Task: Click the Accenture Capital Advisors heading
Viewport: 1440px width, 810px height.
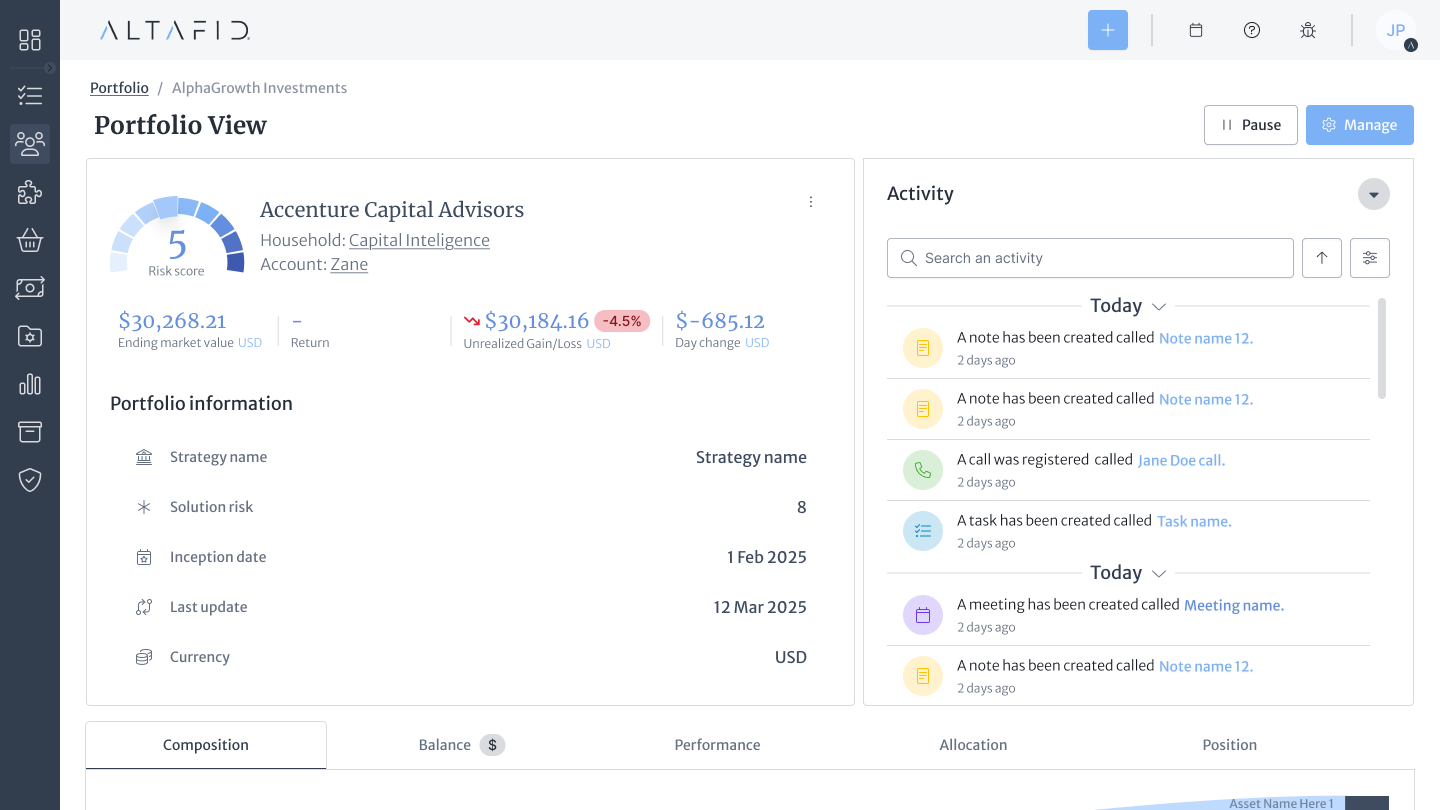Action: point(392,210)
